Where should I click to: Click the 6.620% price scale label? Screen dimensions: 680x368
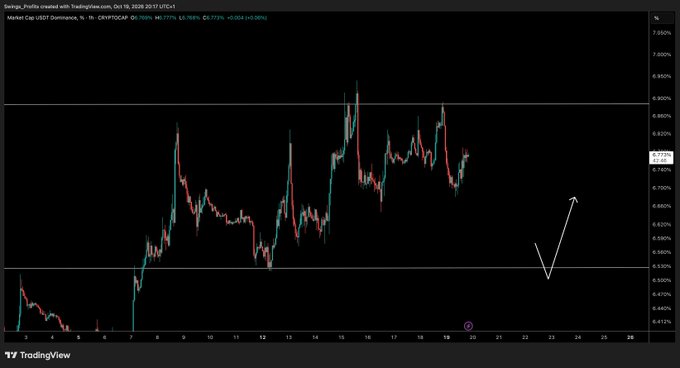pos(662,225)
